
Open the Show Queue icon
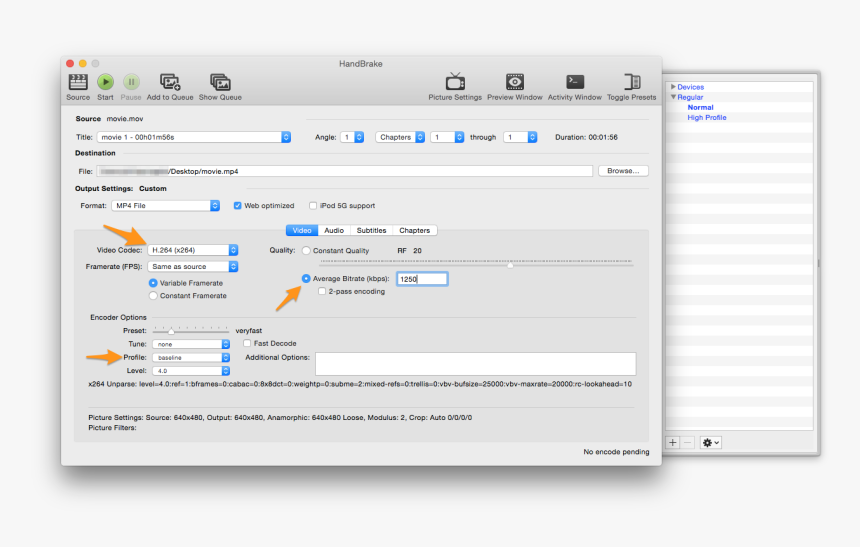pos(220,82)
